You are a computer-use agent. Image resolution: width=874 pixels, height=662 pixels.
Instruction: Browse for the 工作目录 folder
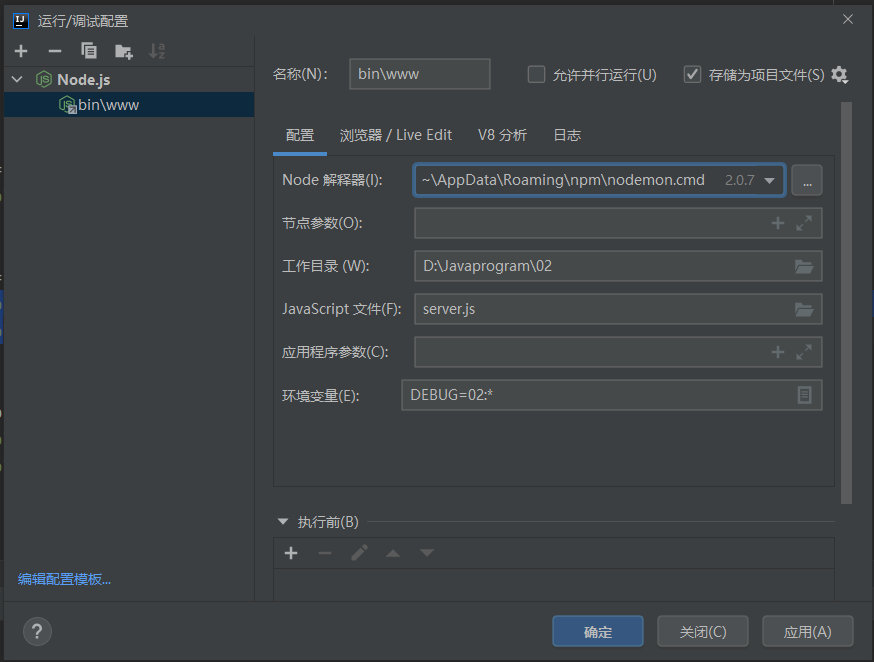(804, 266)
